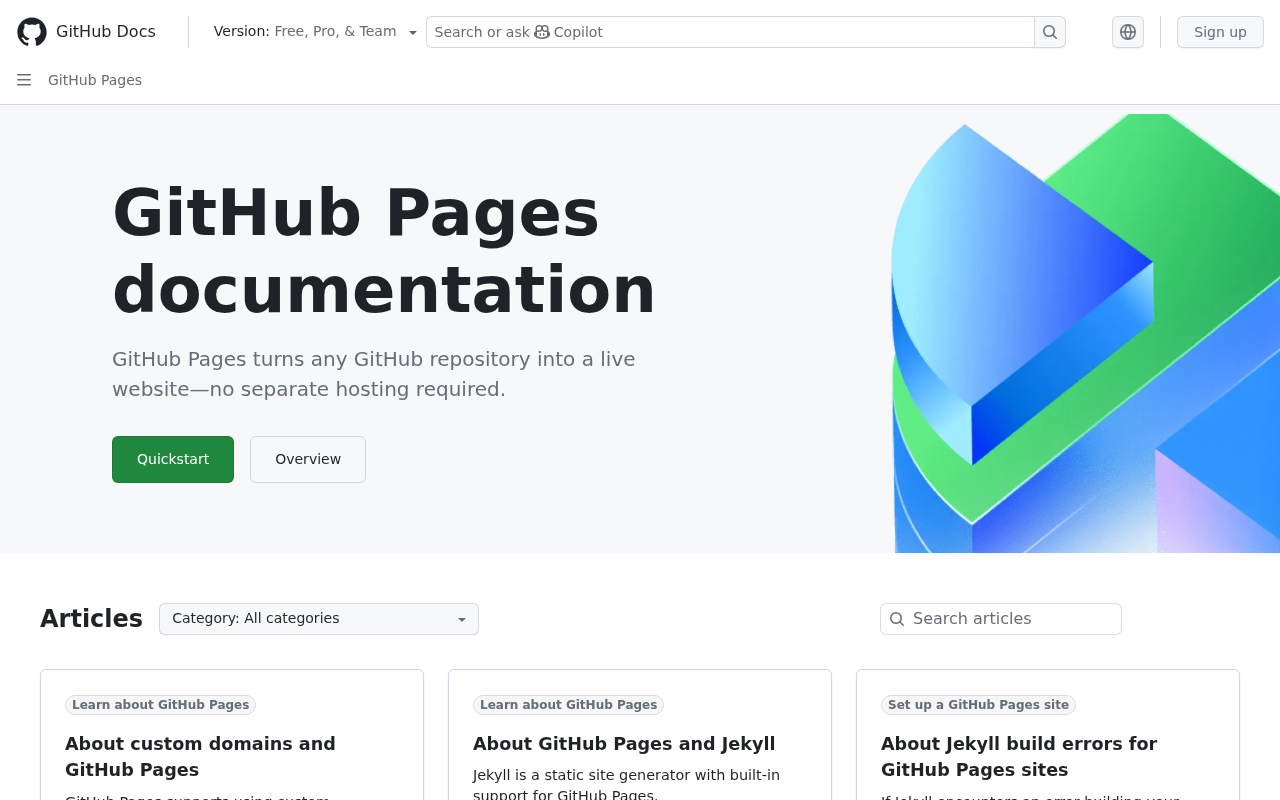Click the 'turns any GitHub repository' intro text
Image resolution: width=1280 pixels, height=800 pixels.
point(374,374)
